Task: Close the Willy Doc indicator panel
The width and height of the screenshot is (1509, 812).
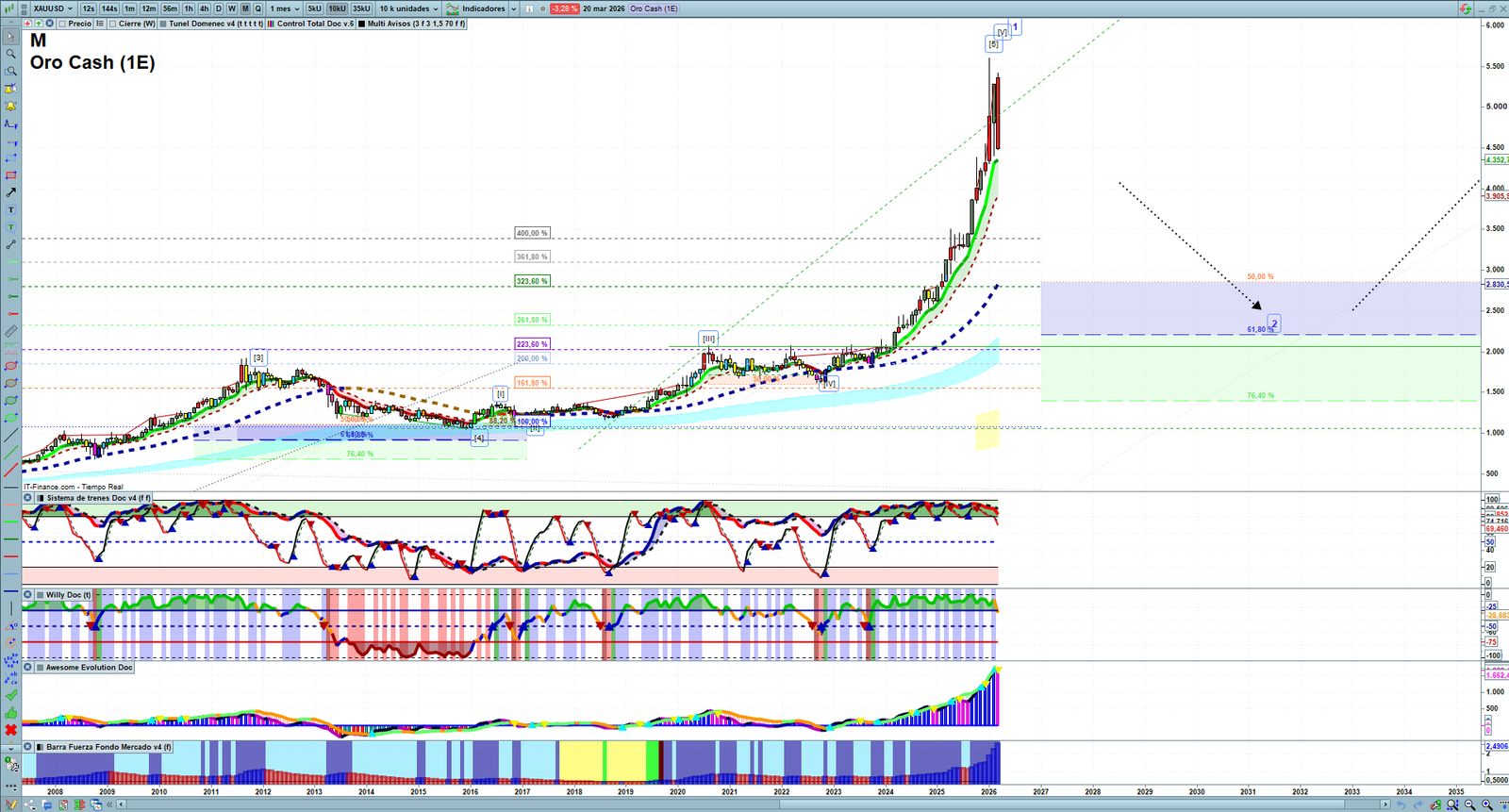Action: point(28,595)
